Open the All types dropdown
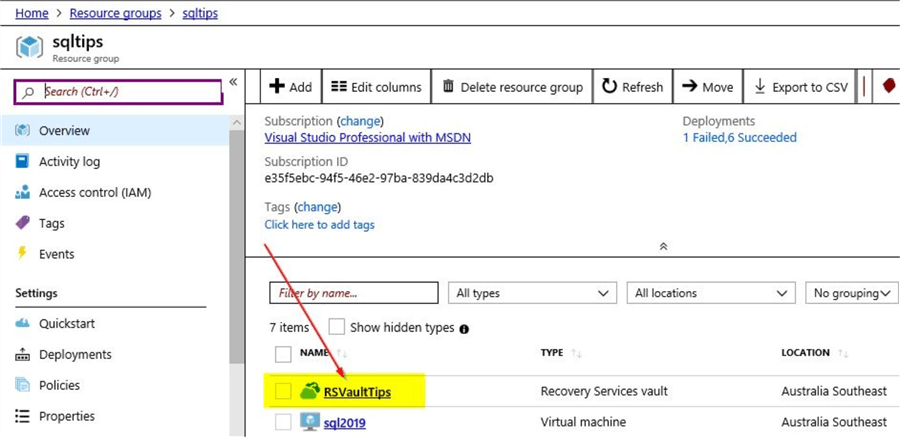This screenshot has height=437, width=900. click(x=532, y=293)
